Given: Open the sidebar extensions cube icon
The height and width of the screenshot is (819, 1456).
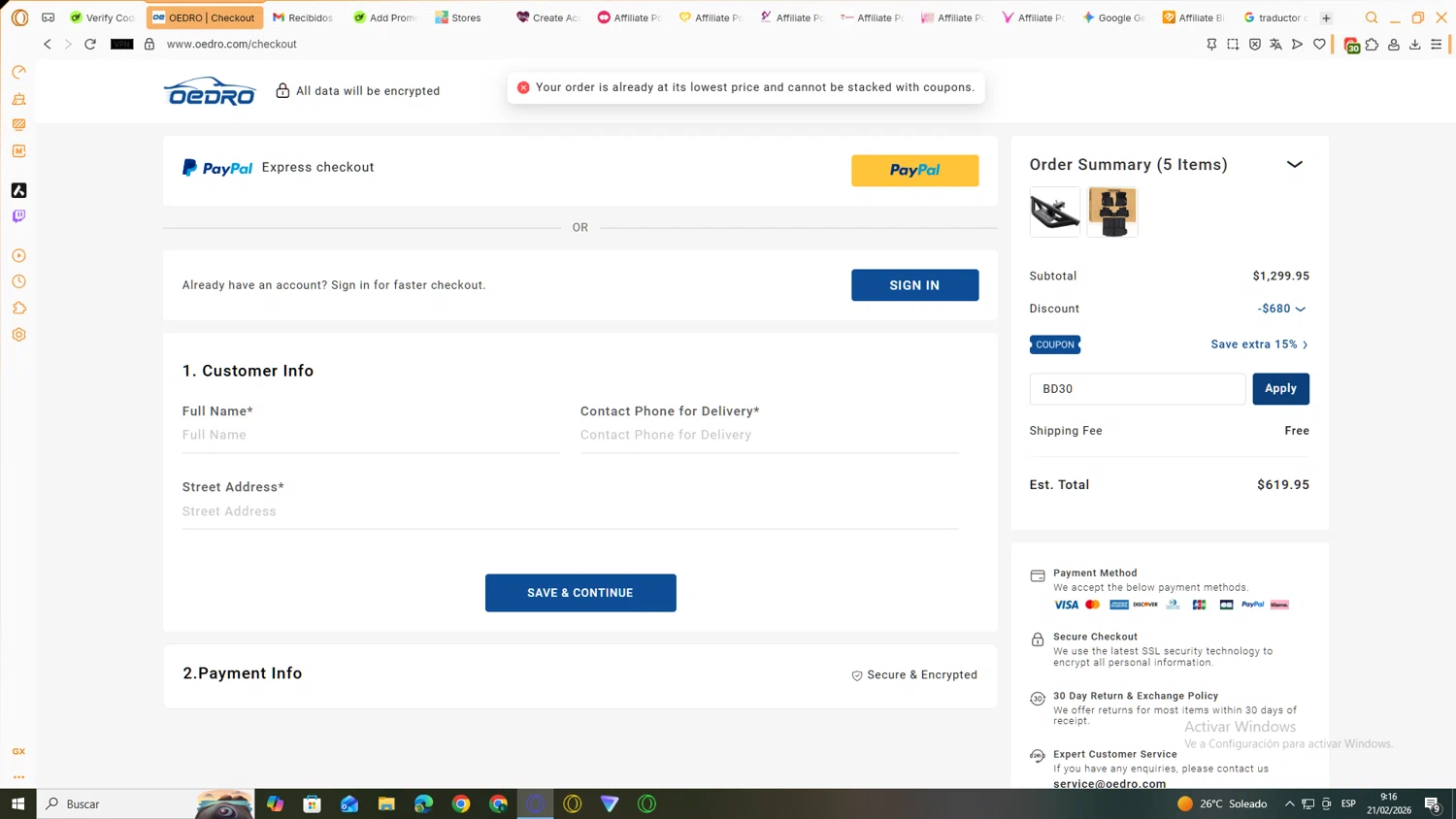Looking at the screenshot, I should coord(18,309).
